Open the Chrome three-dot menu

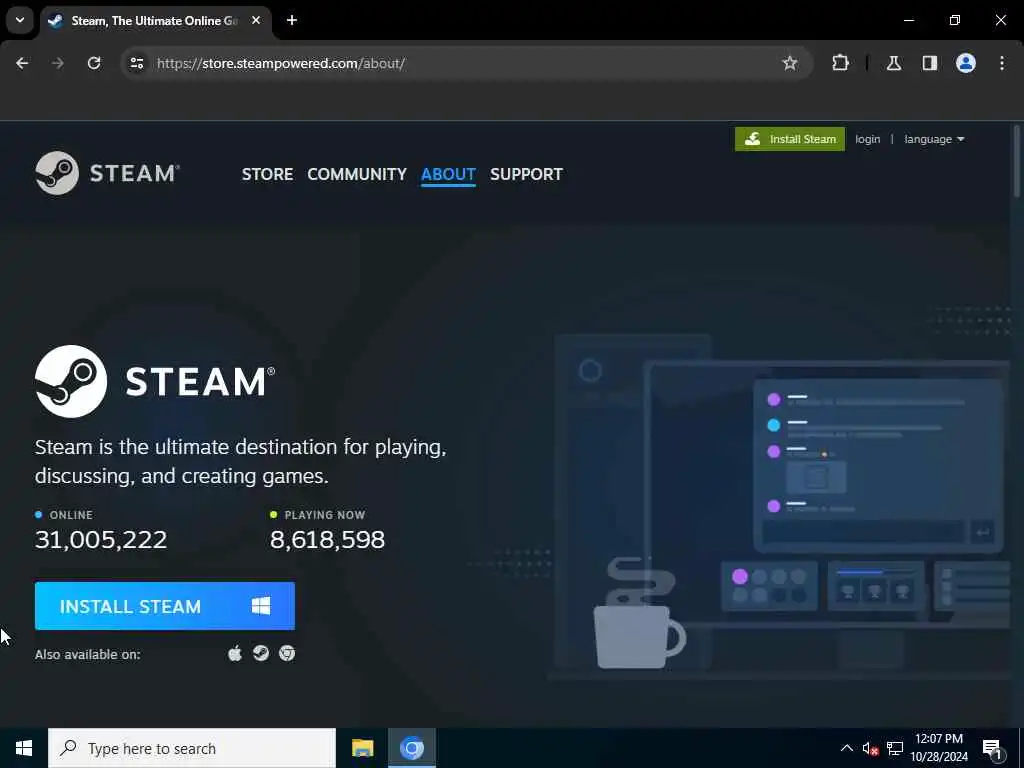(x=1002, y=63)
